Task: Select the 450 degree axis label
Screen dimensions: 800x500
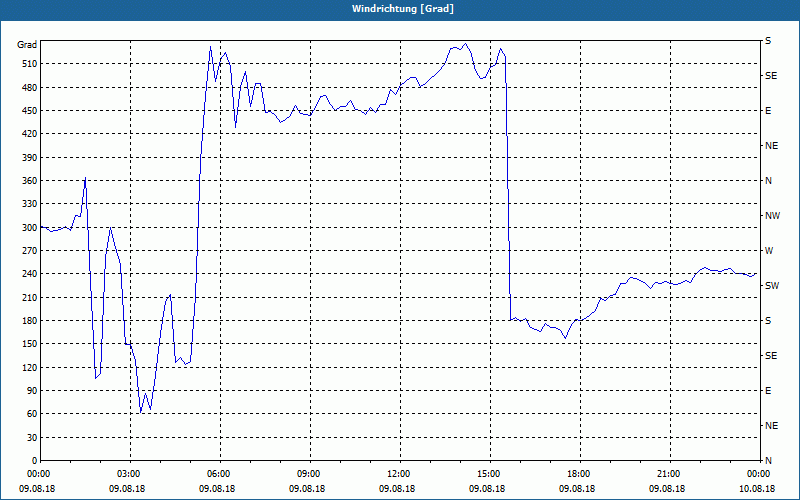Action: [30, 111]
